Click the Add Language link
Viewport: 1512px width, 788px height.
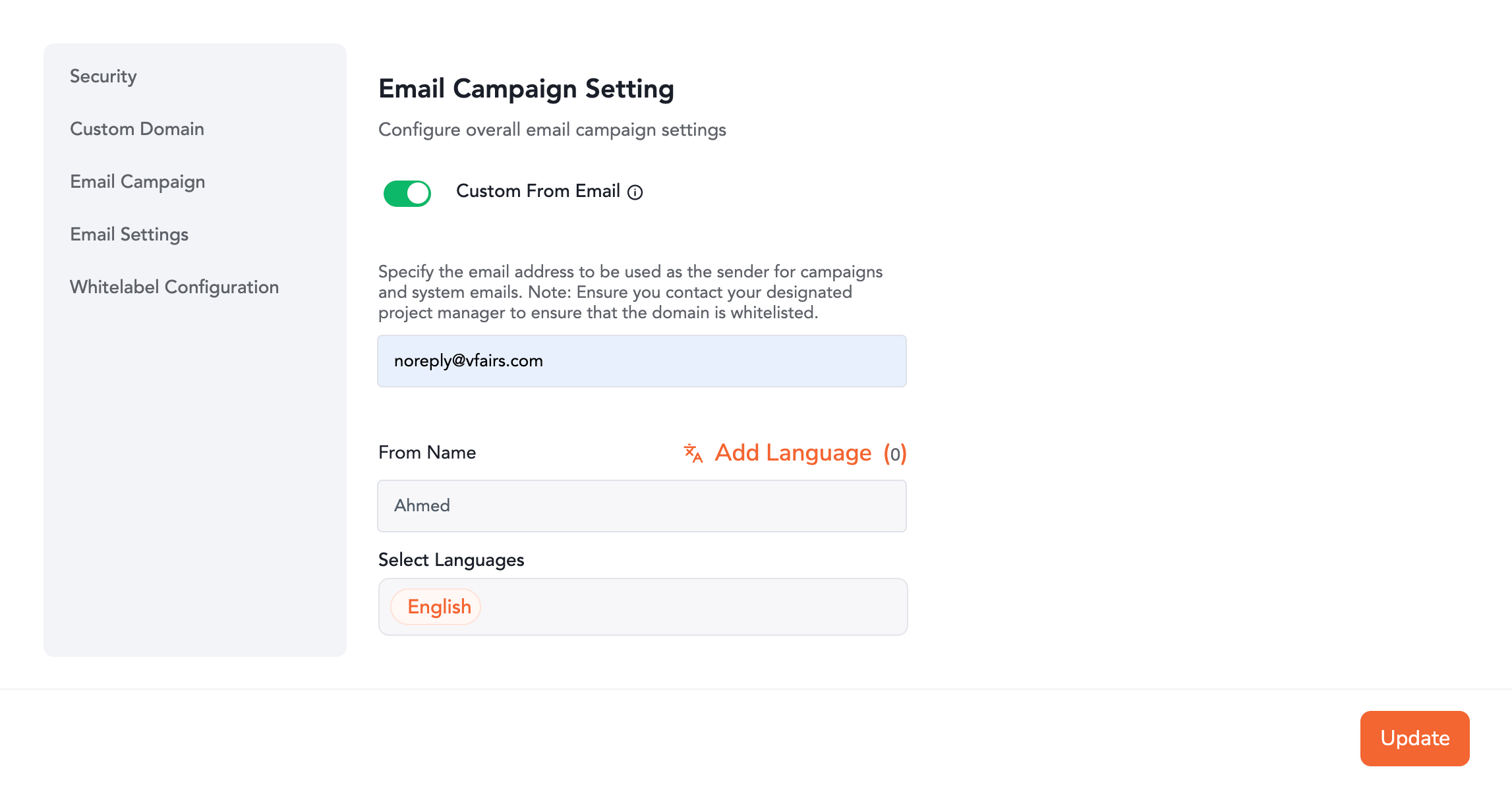[793, 453]
